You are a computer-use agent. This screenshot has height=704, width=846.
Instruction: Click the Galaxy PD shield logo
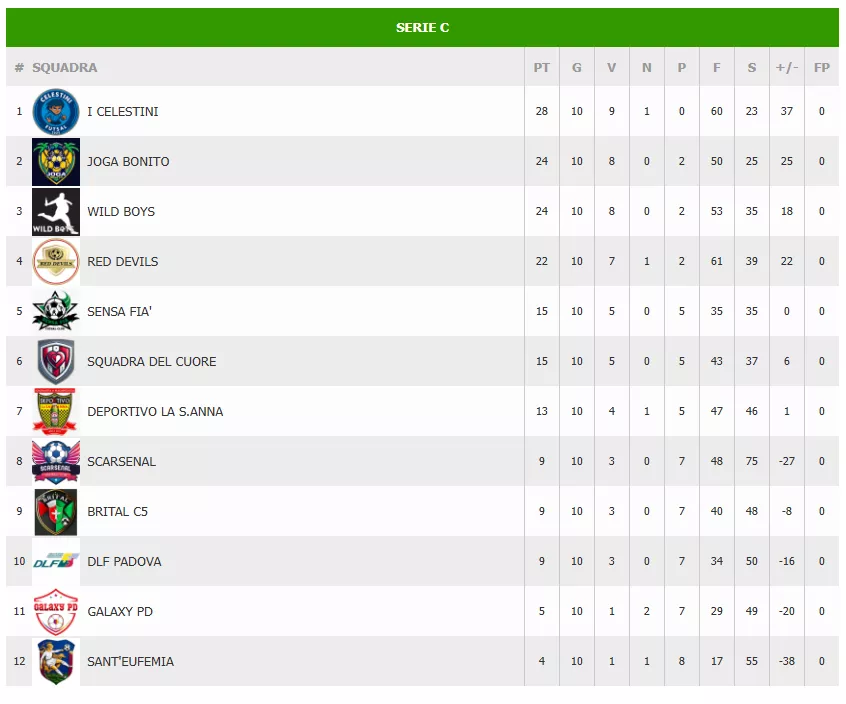(x=56, y=611)
